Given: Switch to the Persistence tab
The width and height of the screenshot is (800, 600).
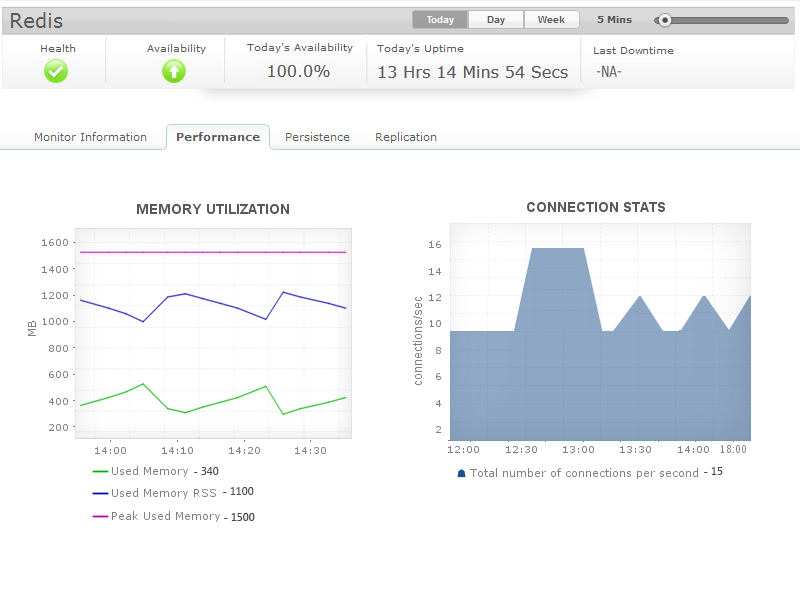Looking at the screenshot, I should click(317, 137).
